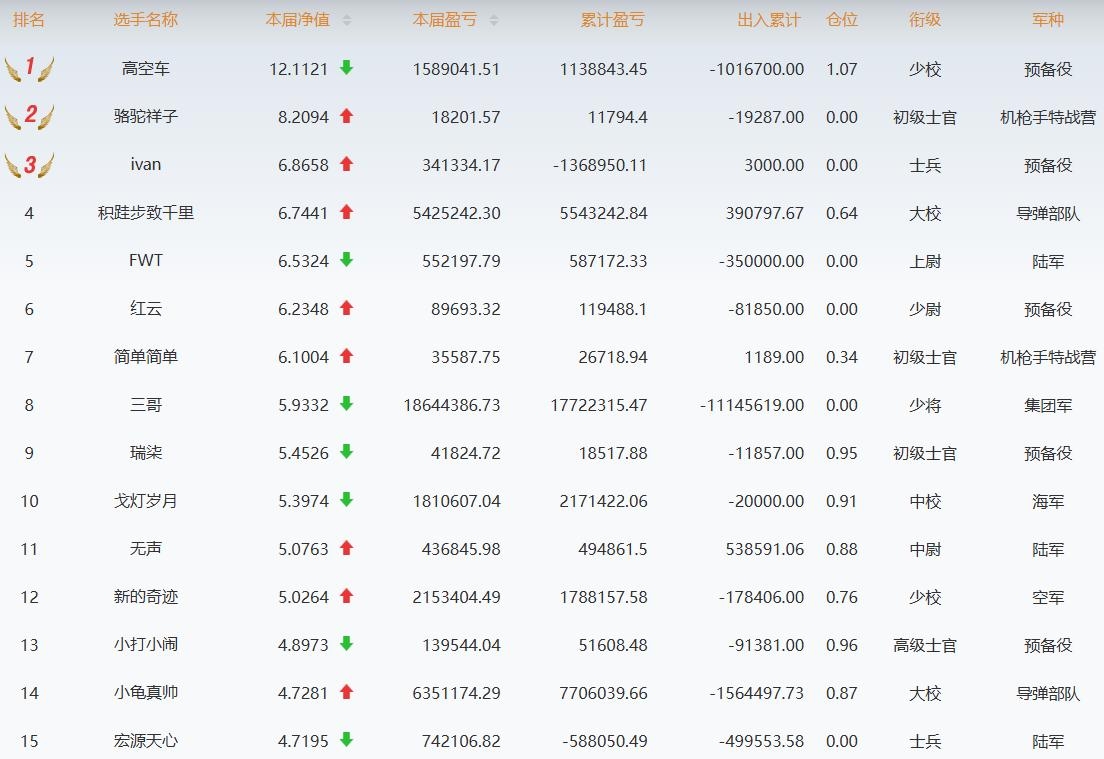
Task: Click green down arrow next to 5.9332
Action: [347, 404]
